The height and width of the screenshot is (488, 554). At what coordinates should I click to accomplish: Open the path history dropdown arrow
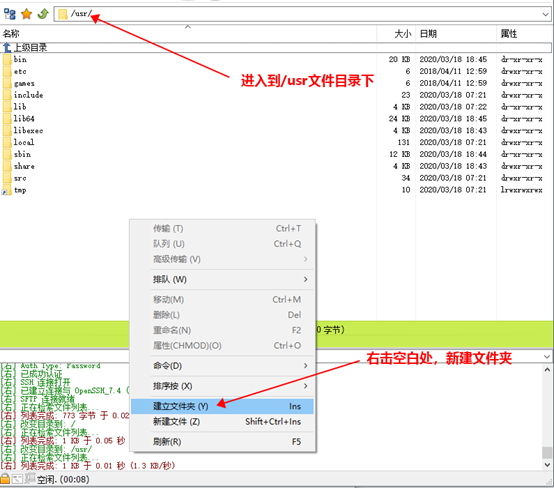(x=546, y=14)
